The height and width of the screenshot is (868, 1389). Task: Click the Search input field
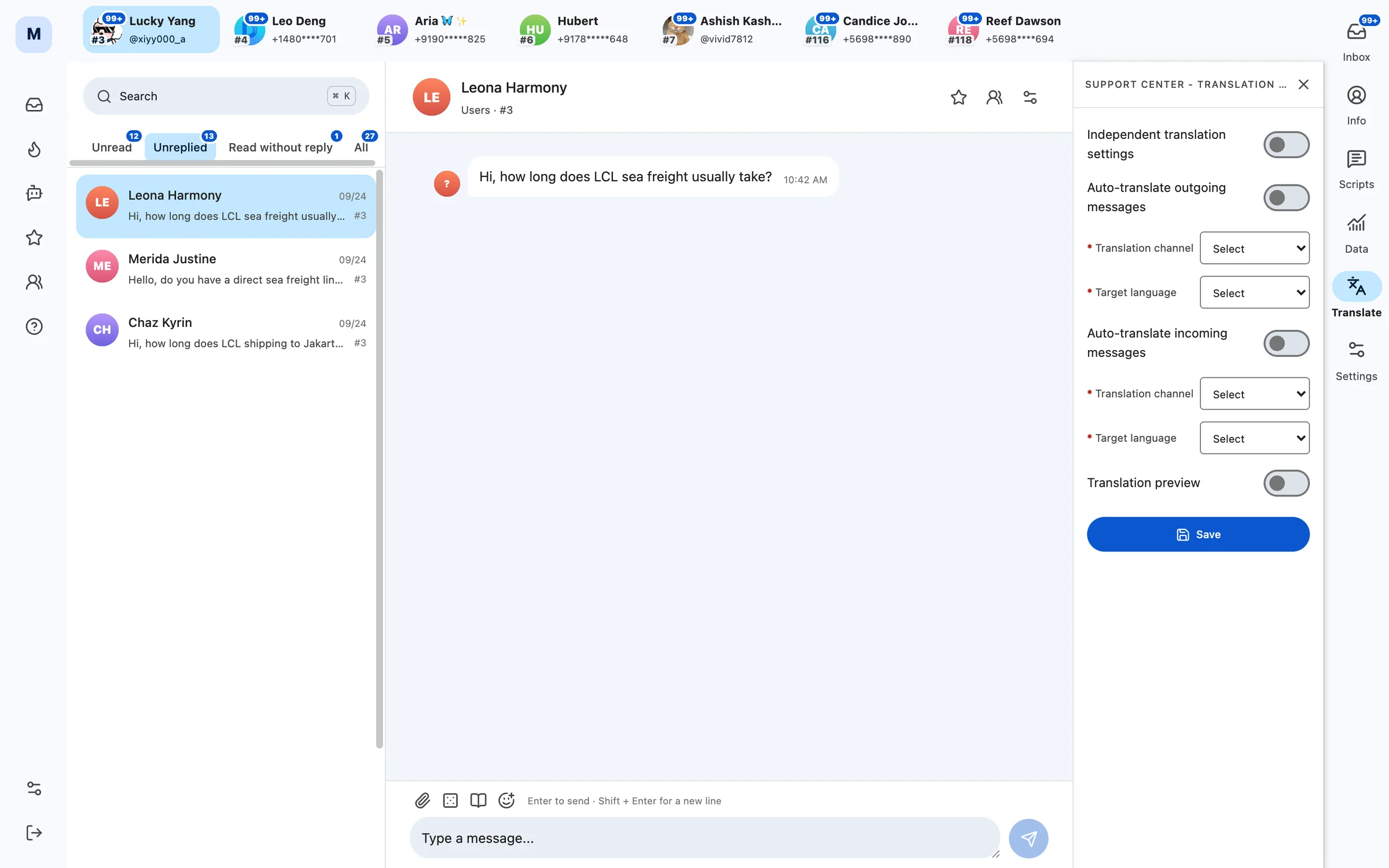(226, 96)
